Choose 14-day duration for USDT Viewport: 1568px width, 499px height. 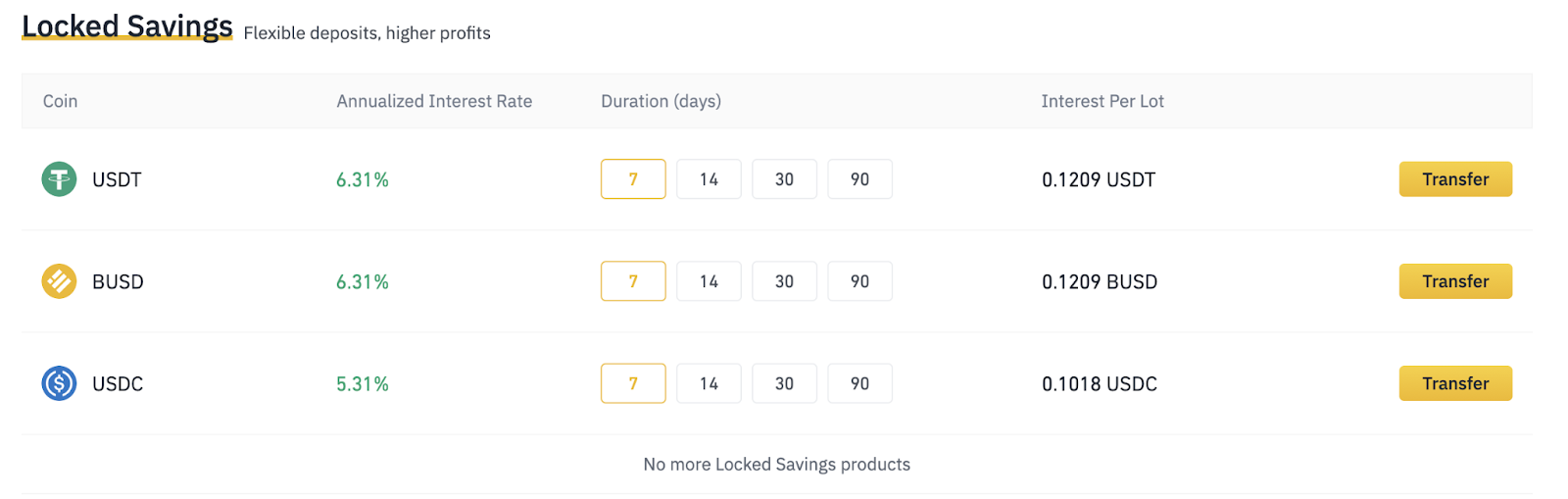coord(709,179)
